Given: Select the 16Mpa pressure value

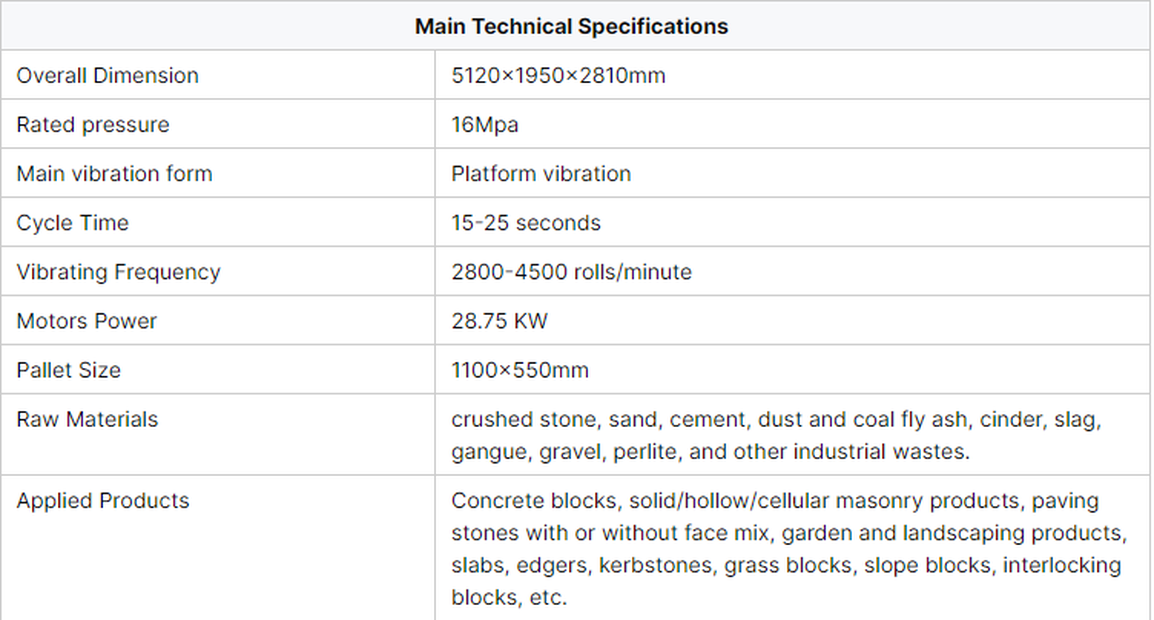Looking at the screenshot, I should (x=485, y=125).
